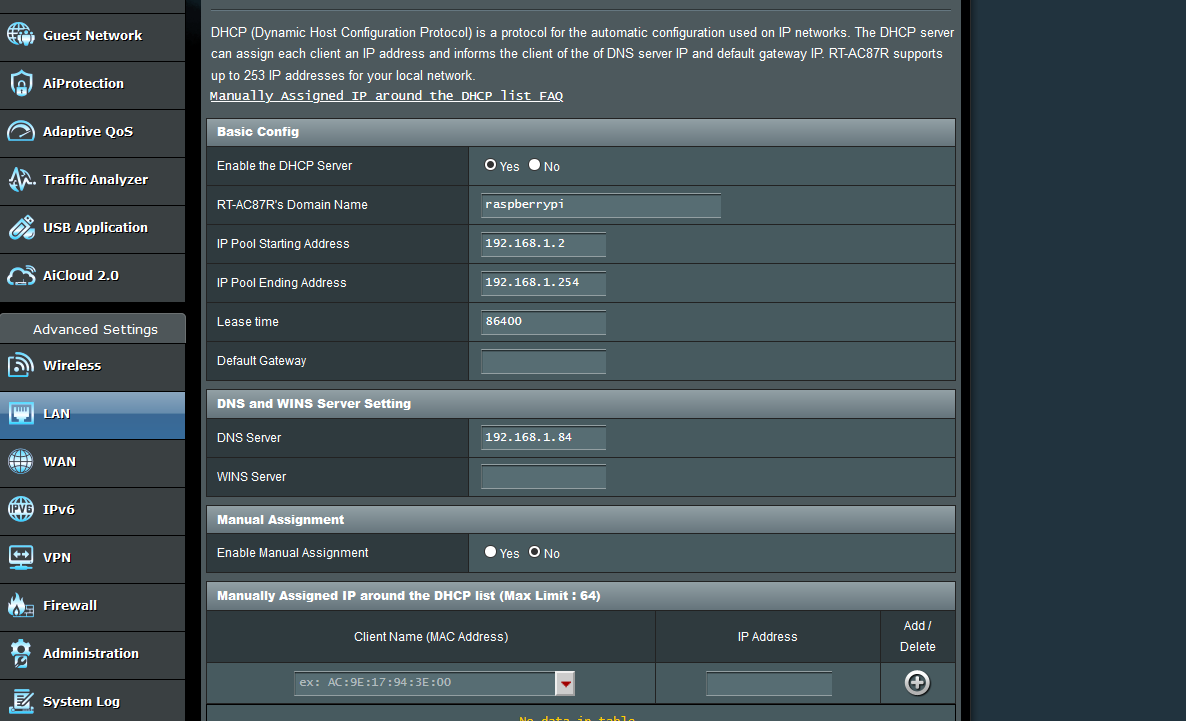Select No for Enable the DHCP Server
The image size is (1186, 721).
(534, 165)
